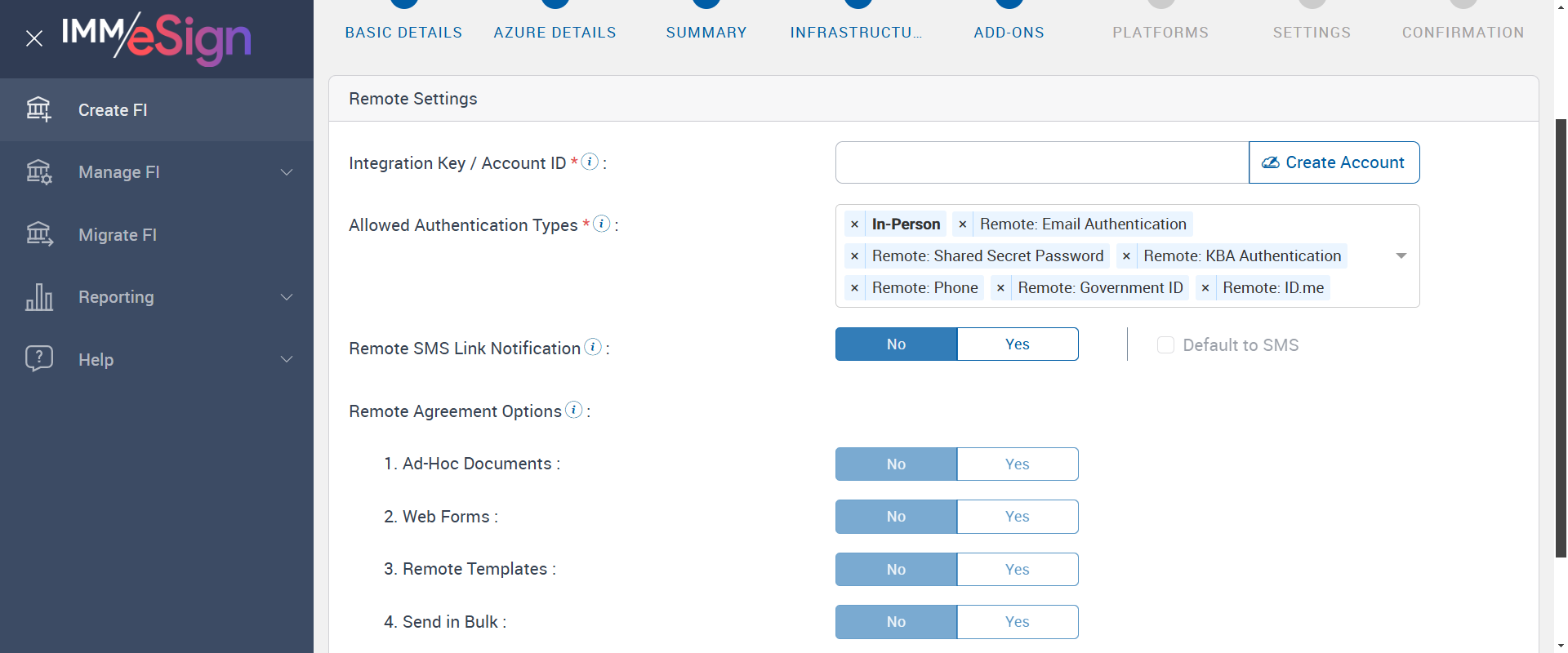
Task: Expand the Reporting submenu chevron
Action: (x=287, y=297)
